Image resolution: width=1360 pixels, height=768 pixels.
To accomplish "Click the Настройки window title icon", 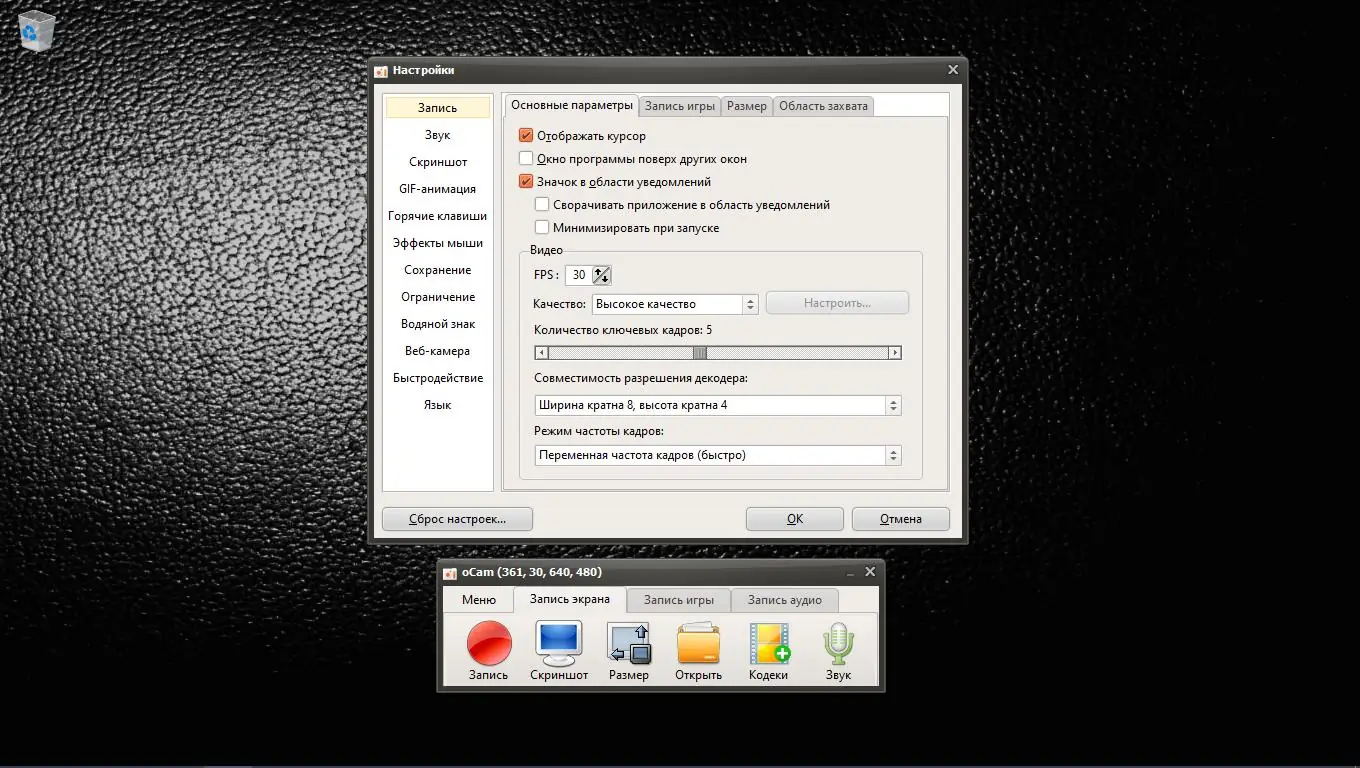I will pos(381,70).
